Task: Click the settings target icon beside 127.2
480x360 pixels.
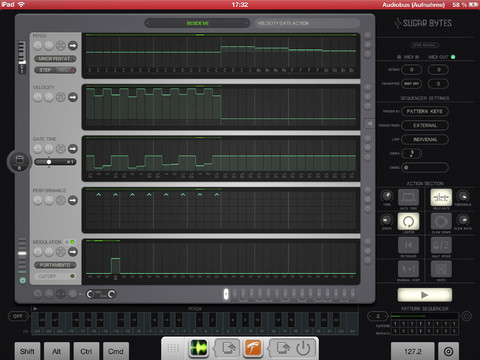Action: pyautogui.click(x=448, y=351)
